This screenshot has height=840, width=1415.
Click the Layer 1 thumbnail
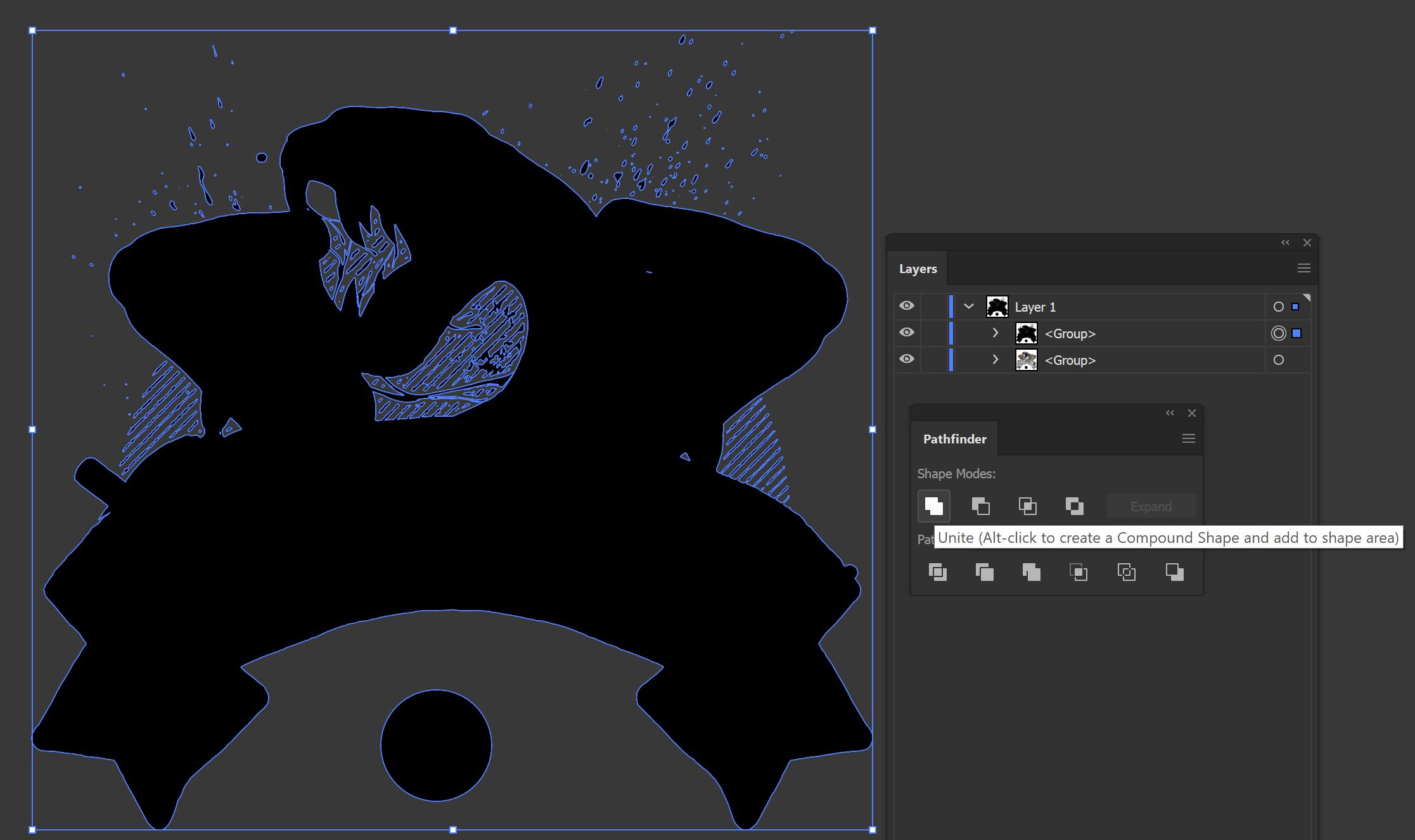point(997,307)
